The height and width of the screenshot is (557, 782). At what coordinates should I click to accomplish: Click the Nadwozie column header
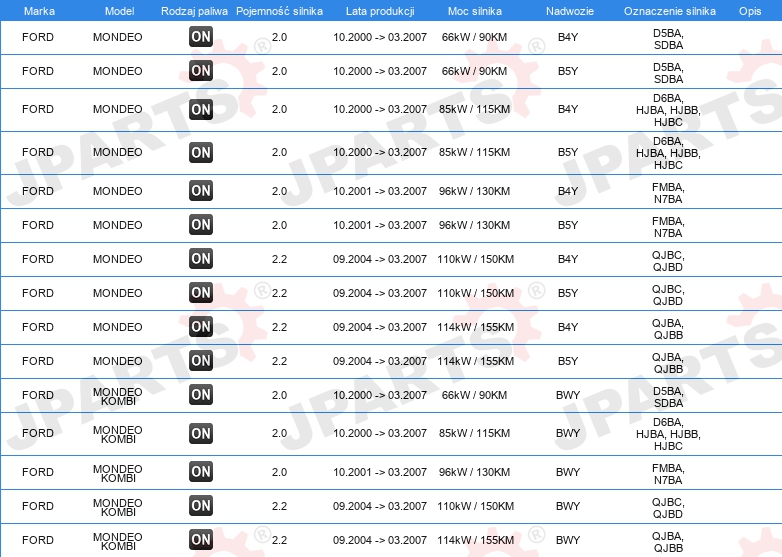570,11
